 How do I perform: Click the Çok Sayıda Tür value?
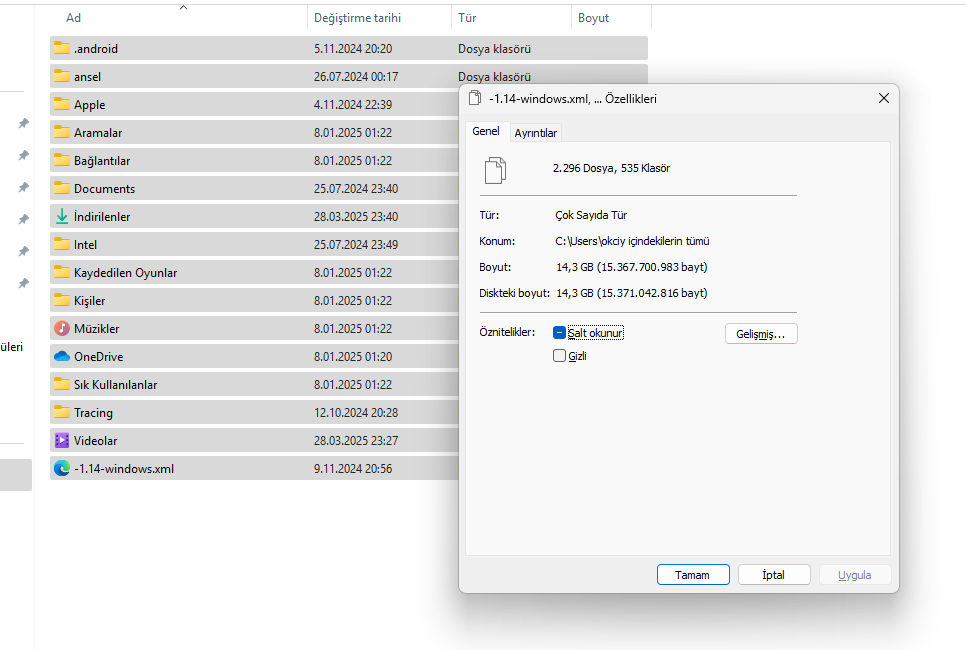(x=591, y=215)
